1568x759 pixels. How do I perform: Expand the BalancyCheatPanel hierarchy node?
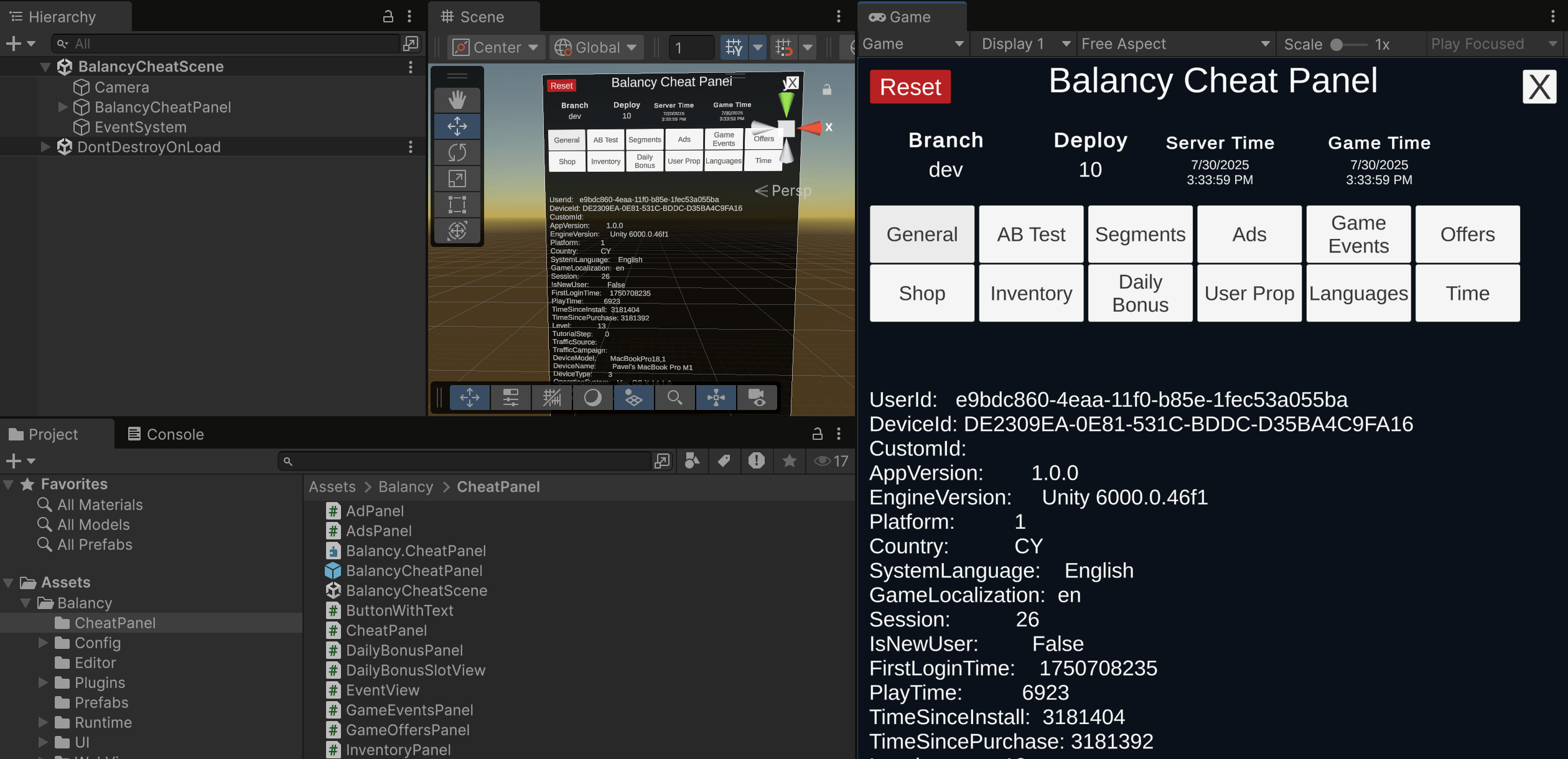pos(63,107)
